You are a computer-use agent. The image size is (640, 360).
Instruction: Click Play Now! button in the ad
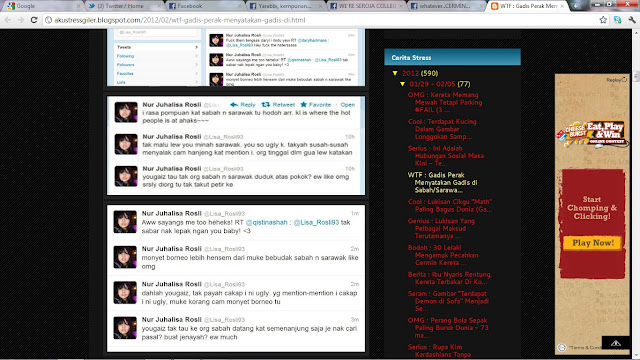tap(593, 243)
